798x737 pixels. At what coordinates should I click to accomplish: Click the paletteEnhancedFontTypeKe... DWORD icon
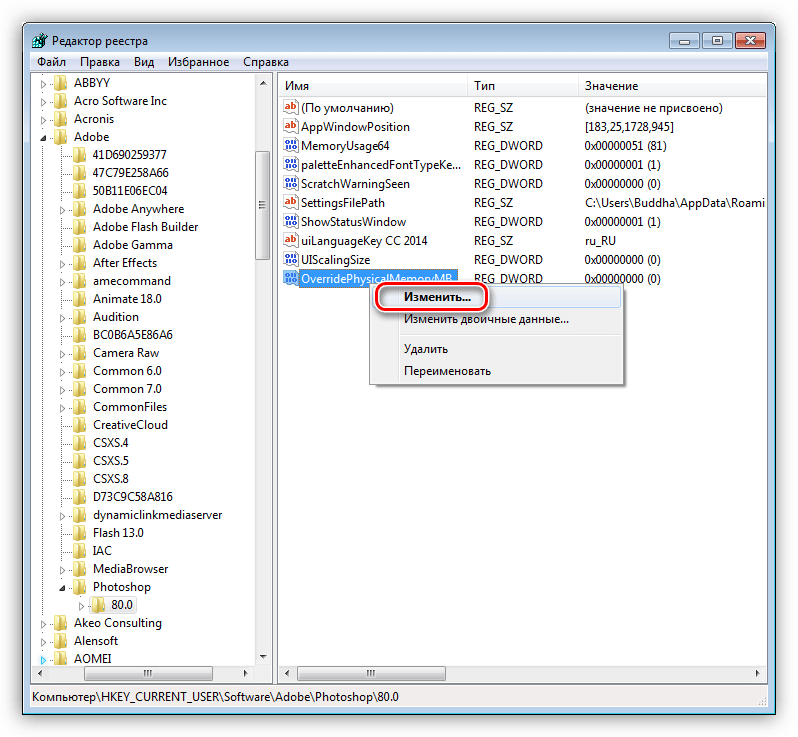[x=291, y=164]
